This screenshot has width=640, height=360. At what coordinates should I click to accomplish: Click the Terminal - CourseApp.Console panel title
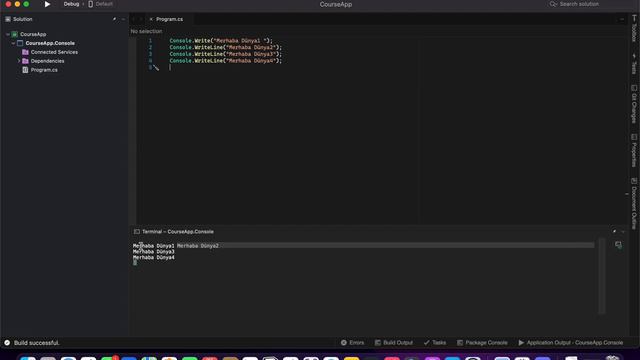pyautogui.click(x=178, y=232)
